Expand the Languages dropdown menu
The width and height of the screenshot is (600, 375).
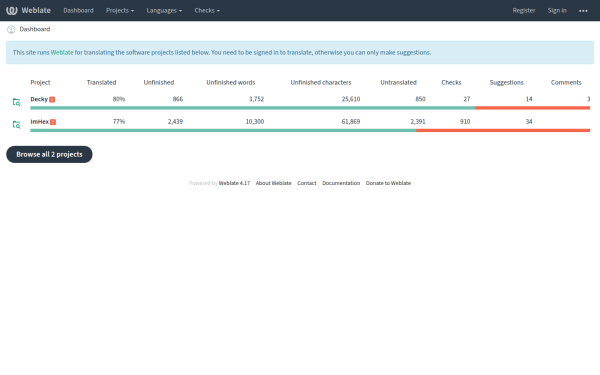(164, 10)
